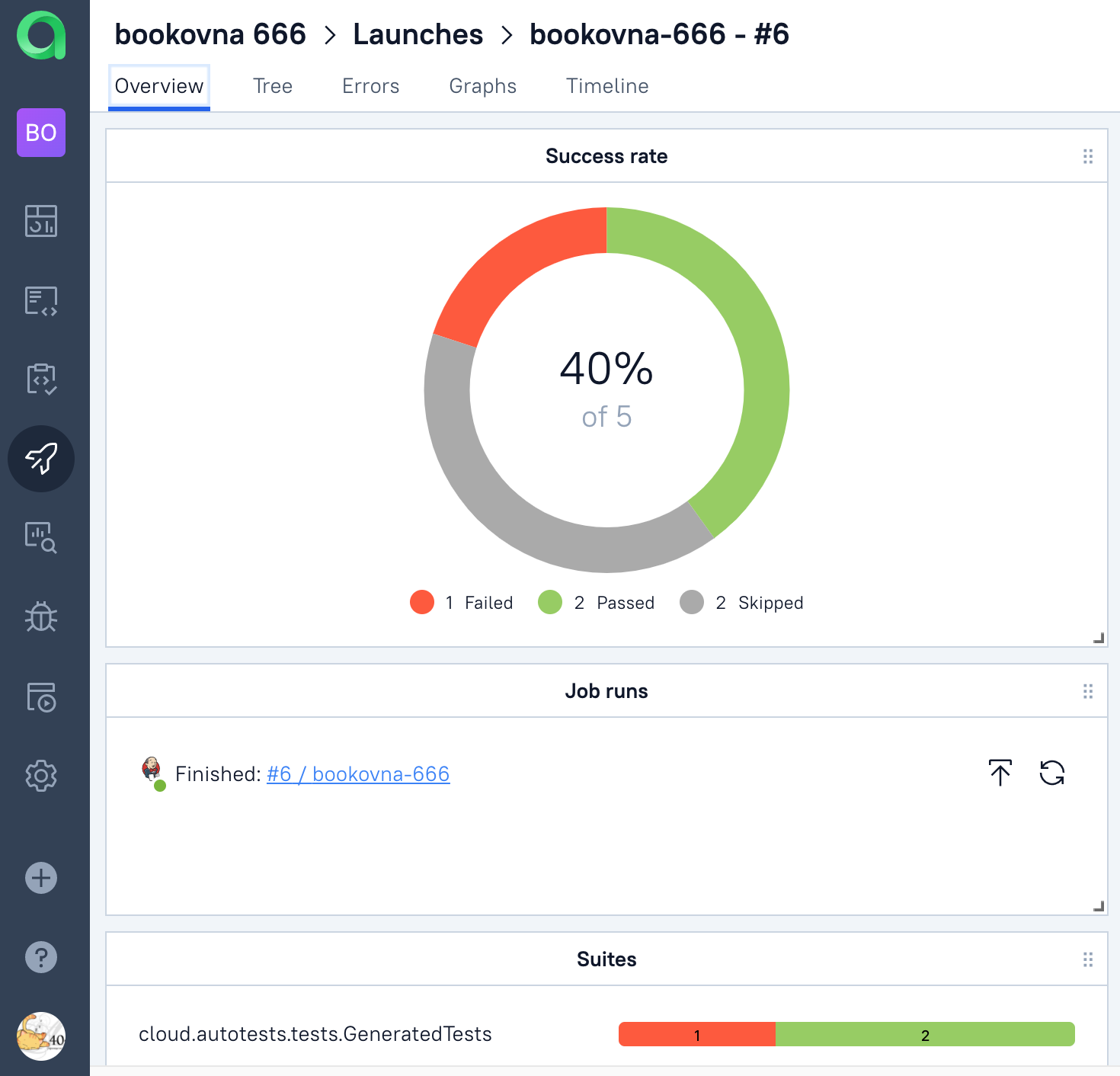Switch to the Tree tab

(273, 86)
